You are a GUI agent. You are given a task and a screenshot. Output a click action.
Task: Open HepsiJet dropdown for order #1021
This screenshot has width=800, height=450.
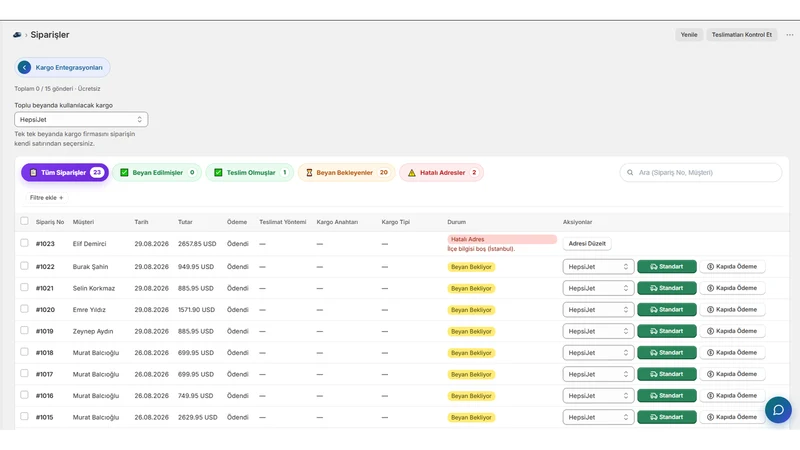[598, 288]
